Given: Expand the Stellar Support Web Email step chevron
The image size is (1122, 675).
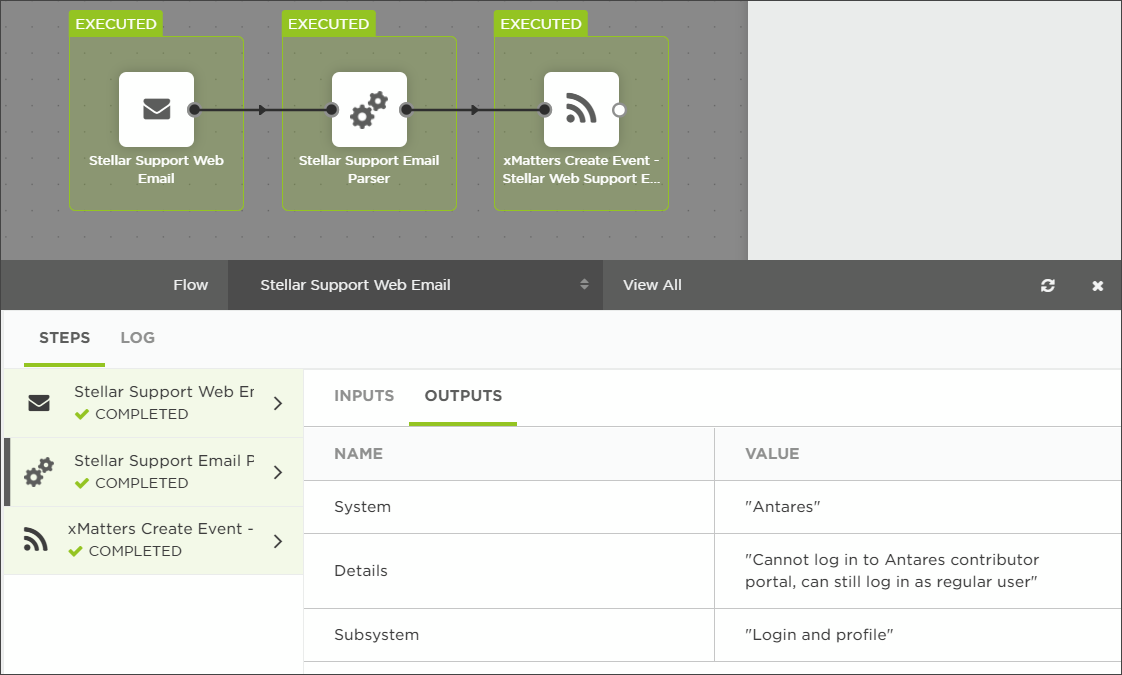Looking at the screenshot, I should [278, 404].
